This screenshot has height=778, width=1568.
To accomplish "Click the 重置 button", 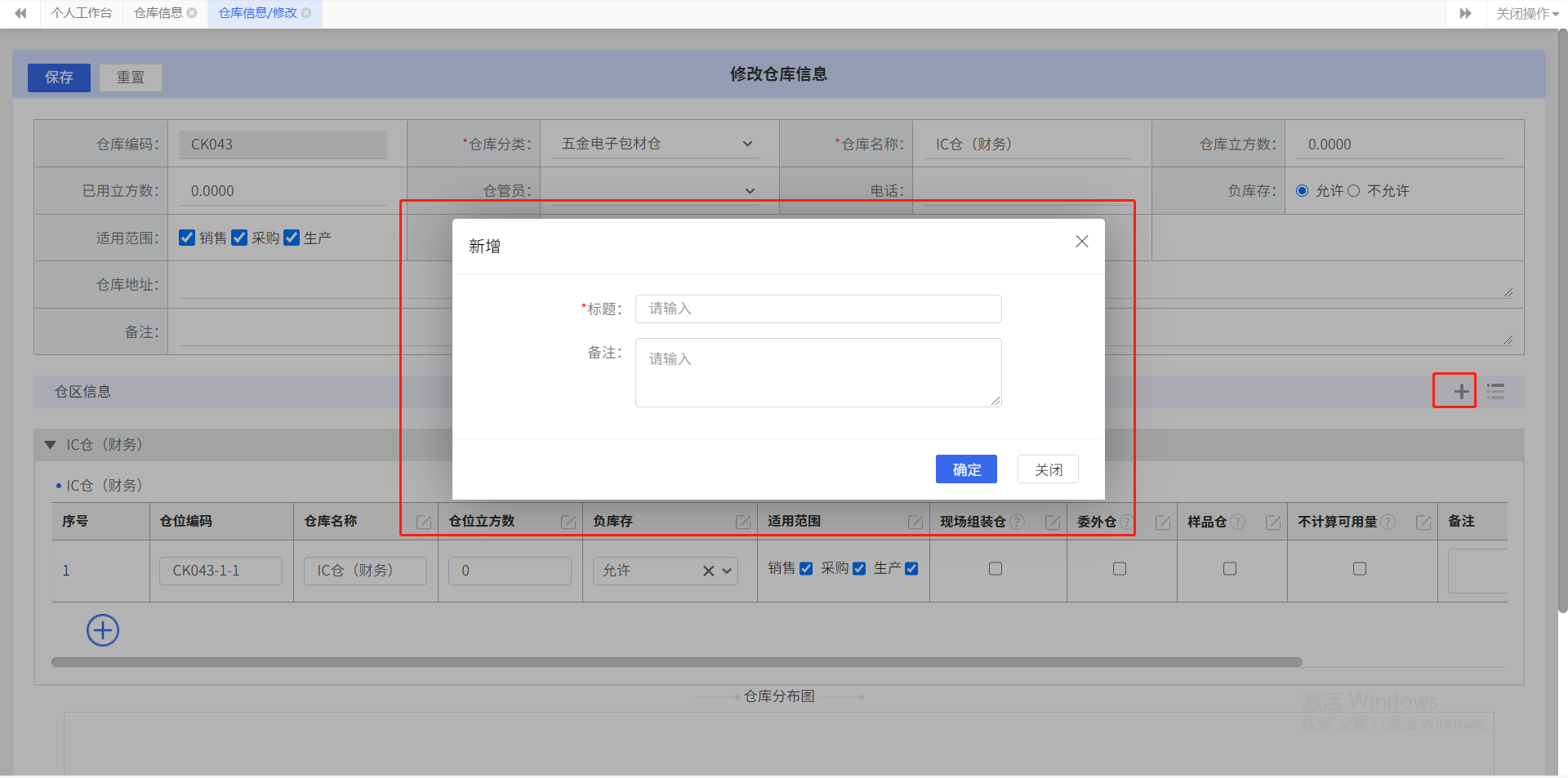I will coord(131,78).
